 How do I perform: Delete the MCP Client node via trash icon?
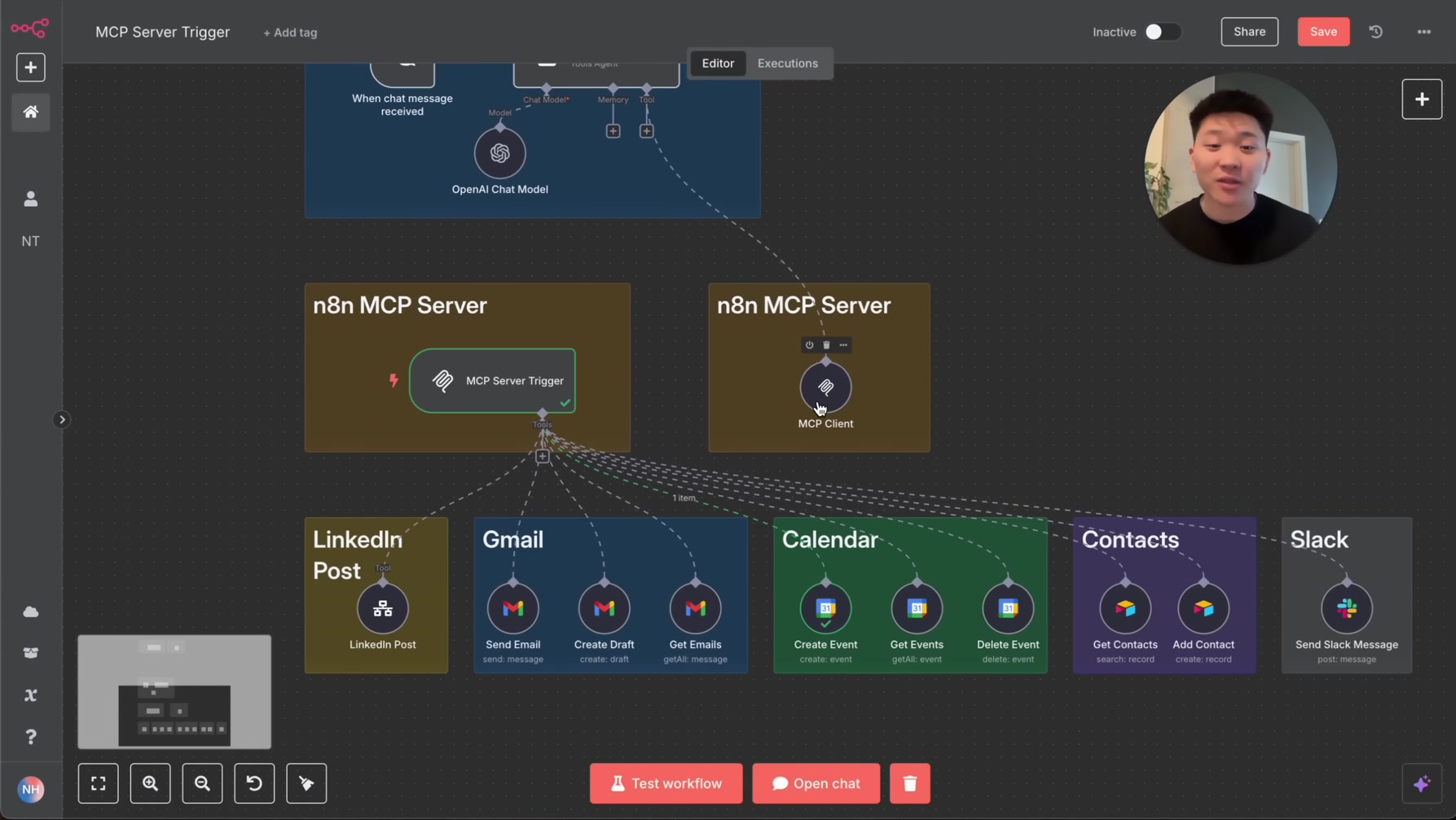[826, 345]
